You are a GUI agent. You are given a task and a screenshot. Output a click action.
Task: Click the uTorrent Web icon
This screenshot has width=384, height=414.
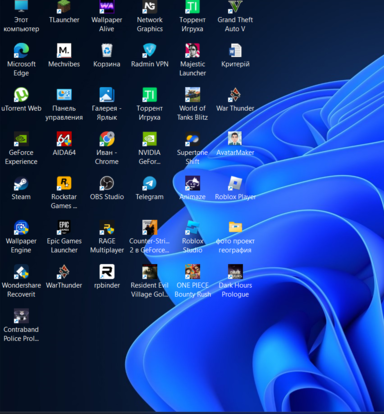click(21, 95)
